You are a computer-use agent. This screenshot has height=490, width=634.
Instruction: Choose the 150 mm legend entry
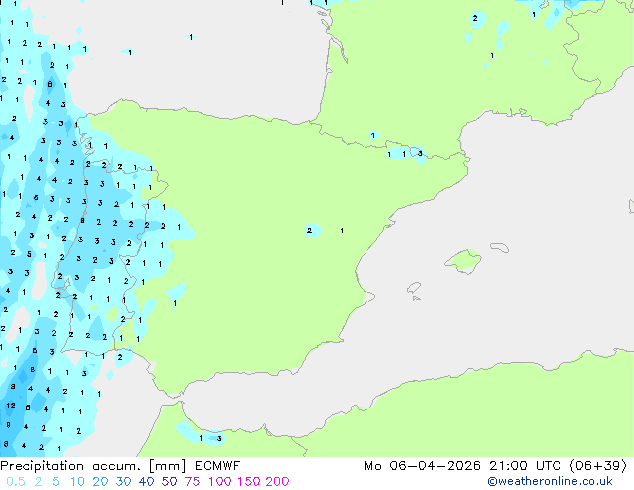[249, 482]
